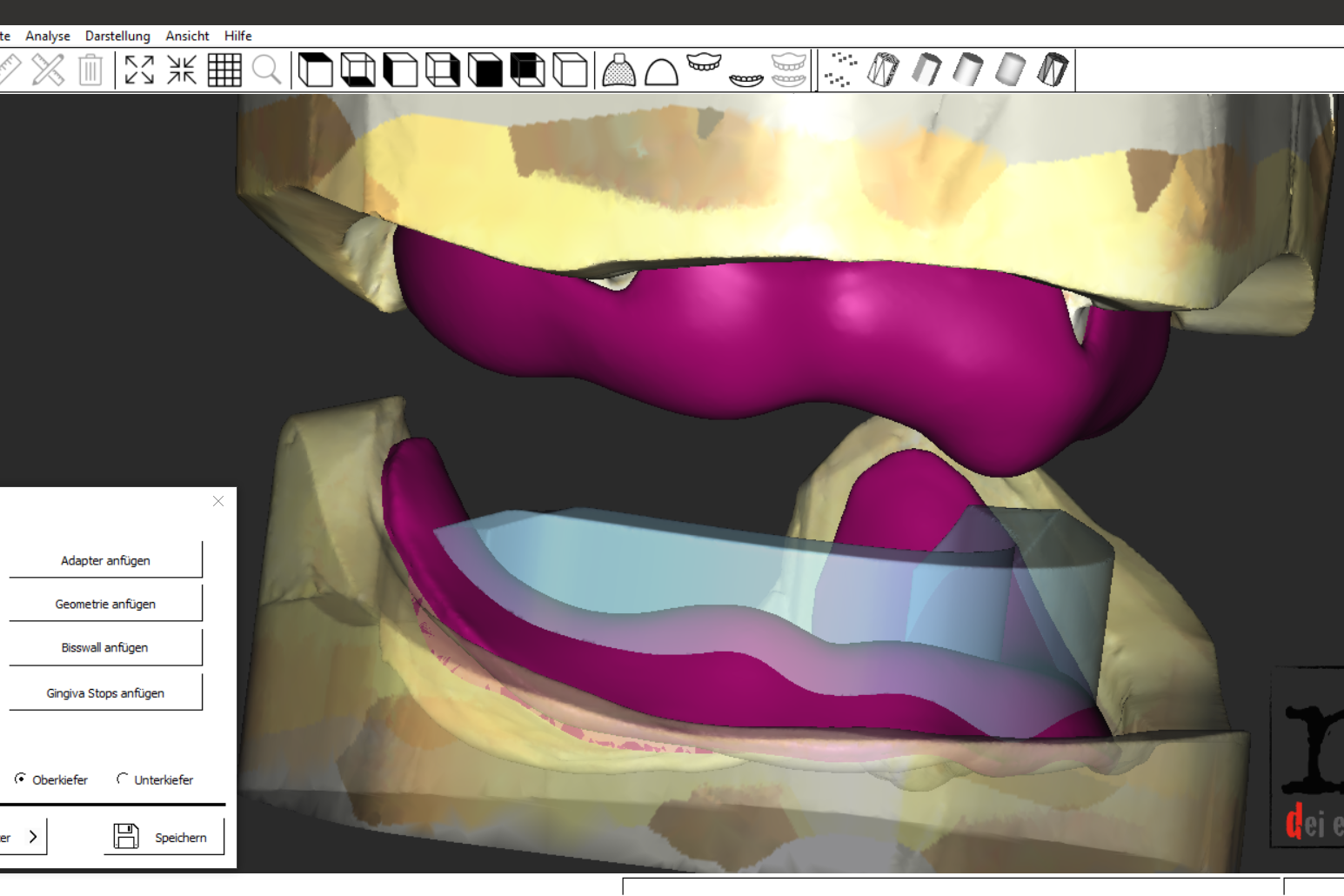Click the Adapter anfügen button
This screenshot has height=896, width=1344.
[105, 560]
